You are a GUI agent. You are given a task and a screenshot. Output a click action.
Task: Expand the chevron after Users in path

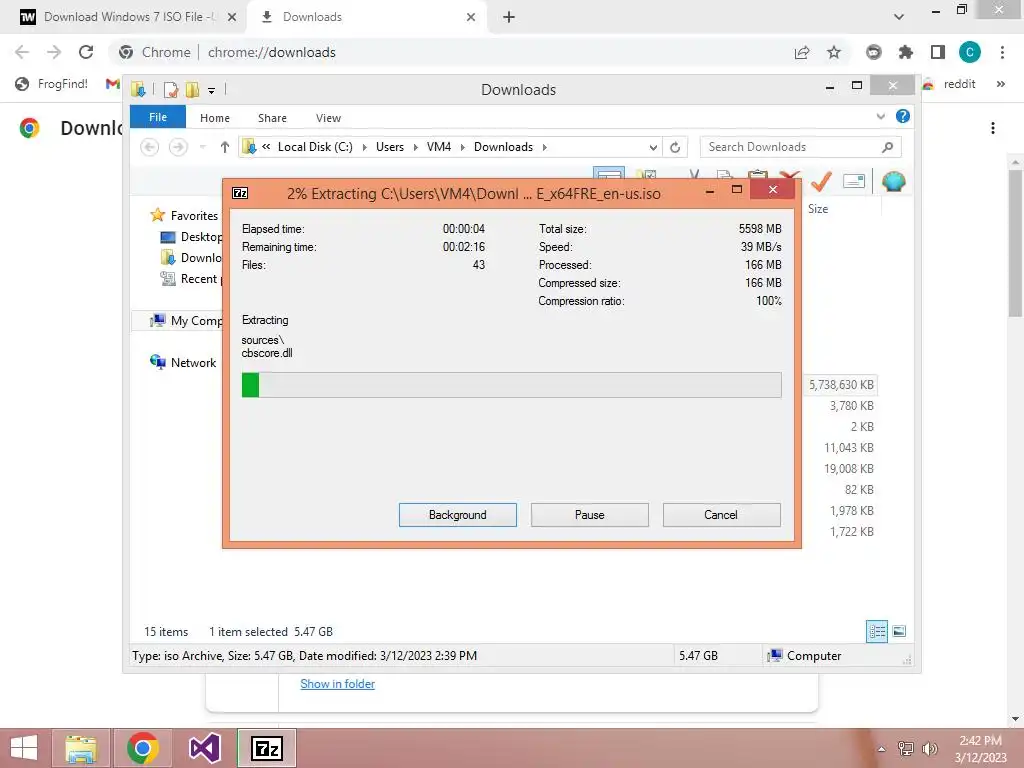point(415,147)
